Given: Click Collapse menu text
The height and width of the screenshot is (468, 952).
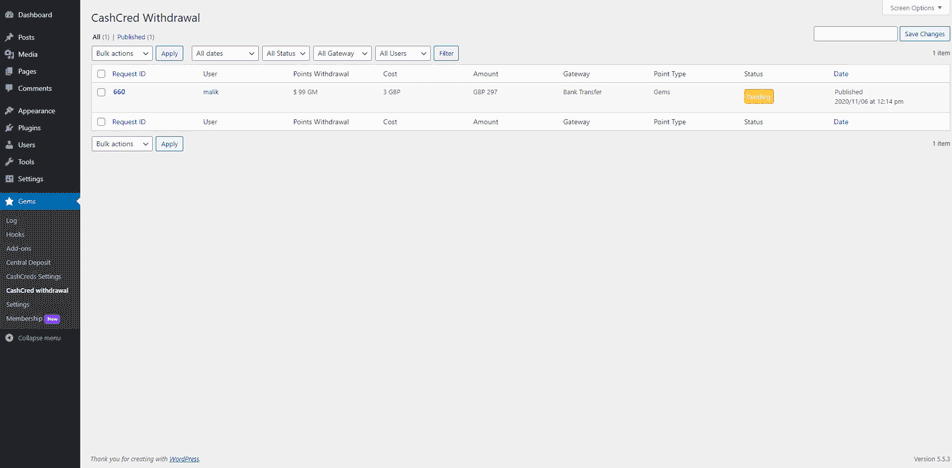Looking at the screenshot, I should pos(39,338).
